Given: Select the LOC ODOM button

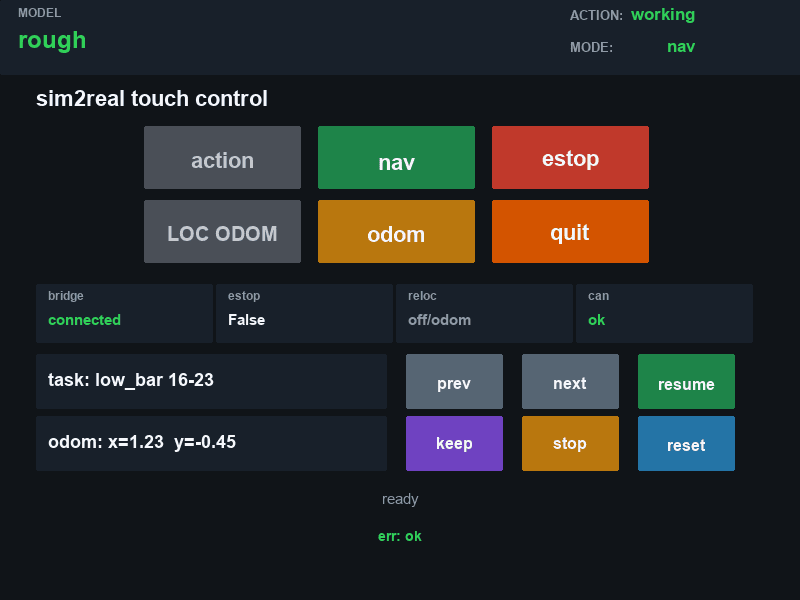Looking at the screenshot, I should (x=222, y=232).
